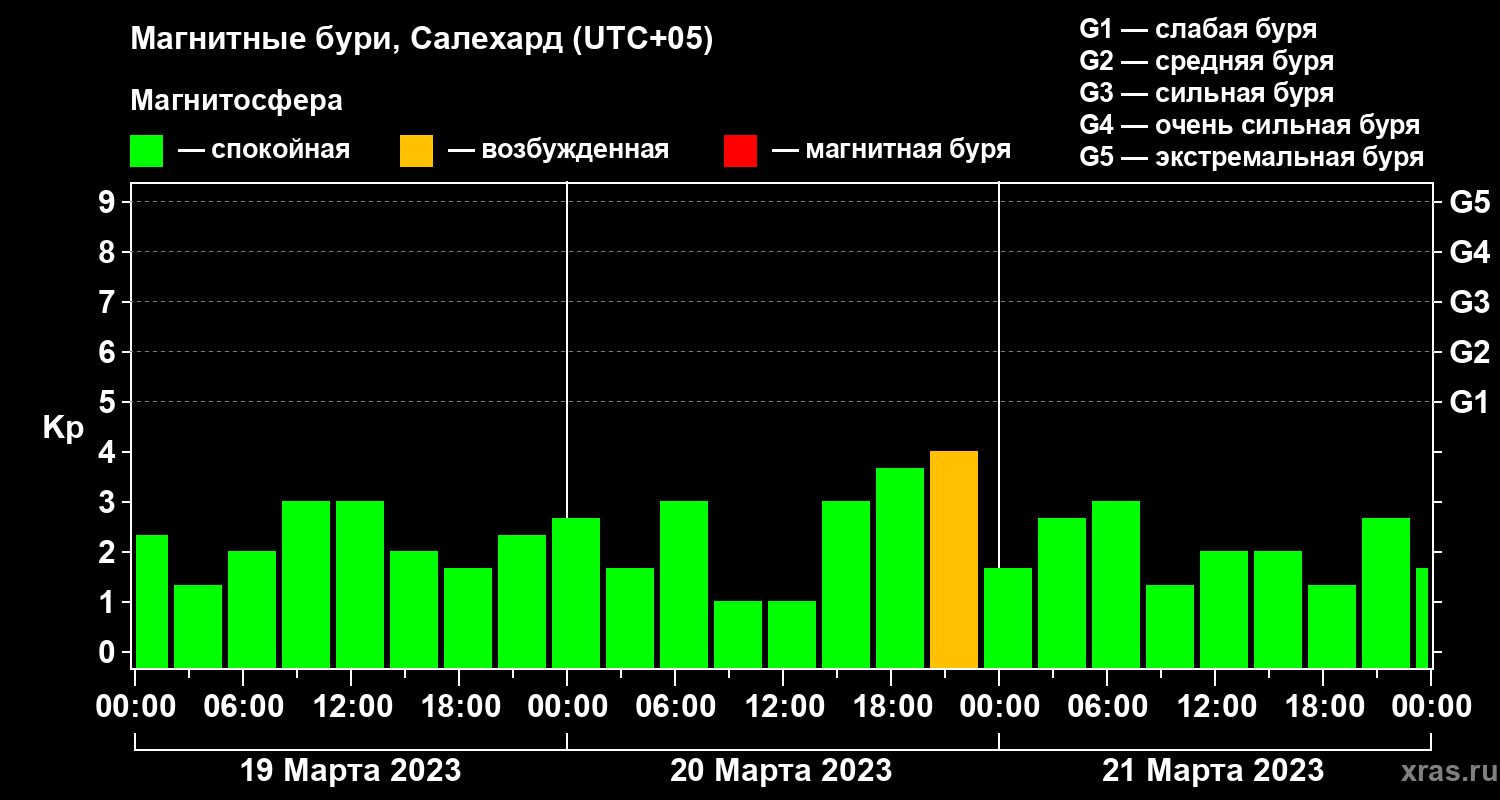This screenshot has height=800, width=1500.
Task: Click the tallest green bar before the orange bar
Action: tap(900, 568)
